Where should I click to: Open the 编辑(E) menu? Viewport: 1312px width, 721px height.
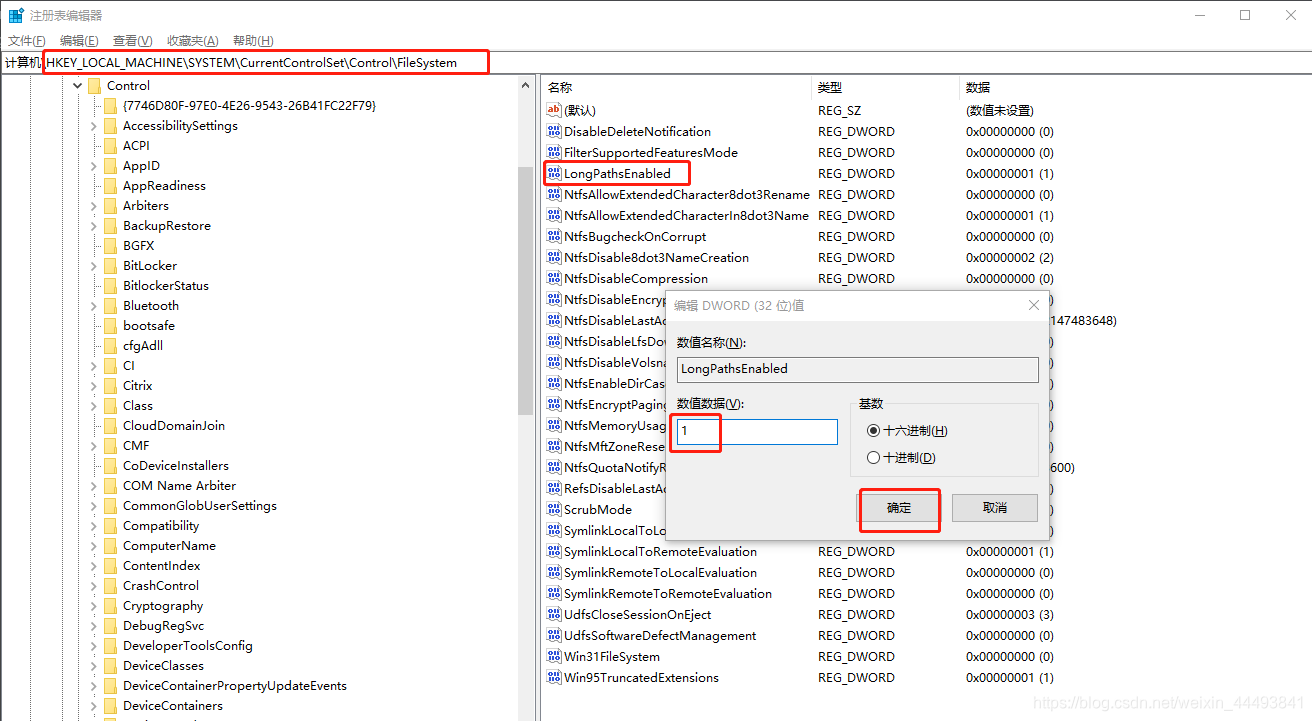point(79,40)
